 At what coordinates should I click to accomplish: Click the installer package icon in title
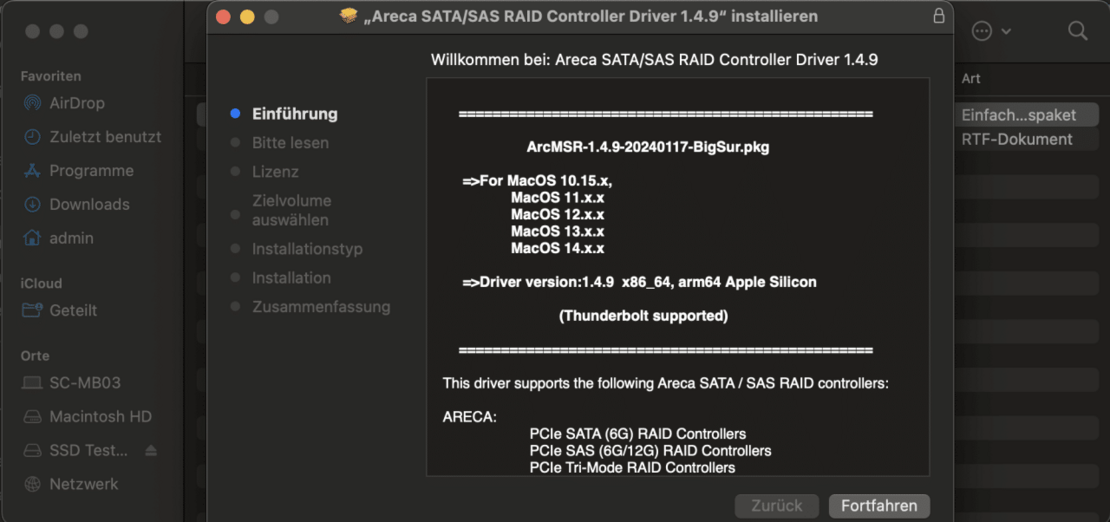[349, 16]
